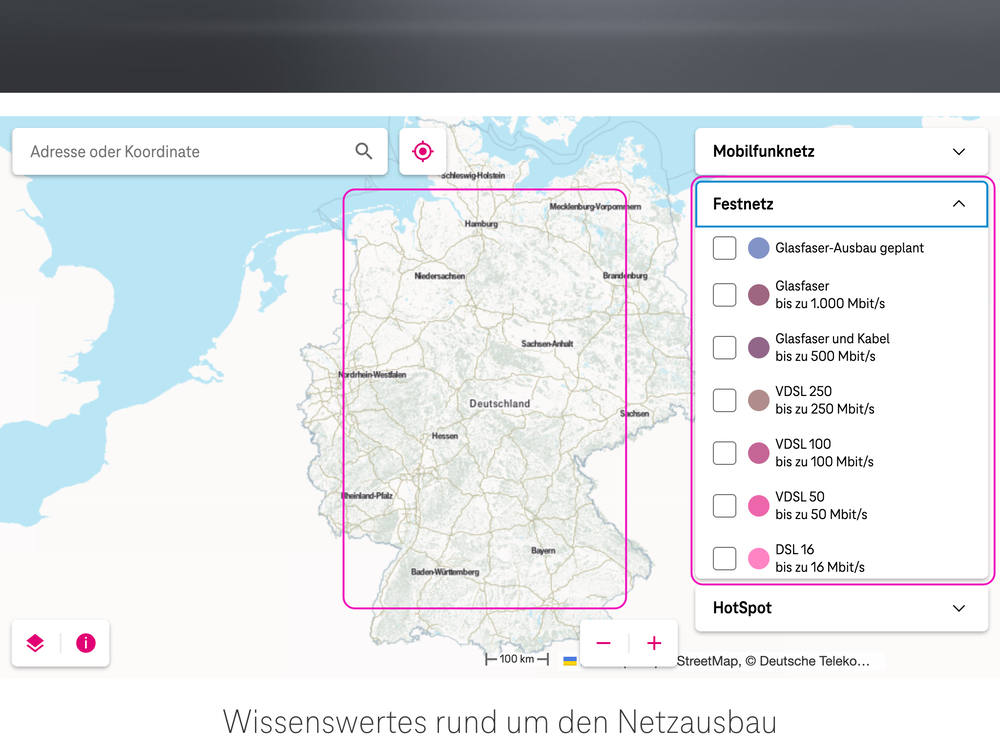Click the Glasfaser und Kabel color dot

pyautogui.click(x=758, y=347)
